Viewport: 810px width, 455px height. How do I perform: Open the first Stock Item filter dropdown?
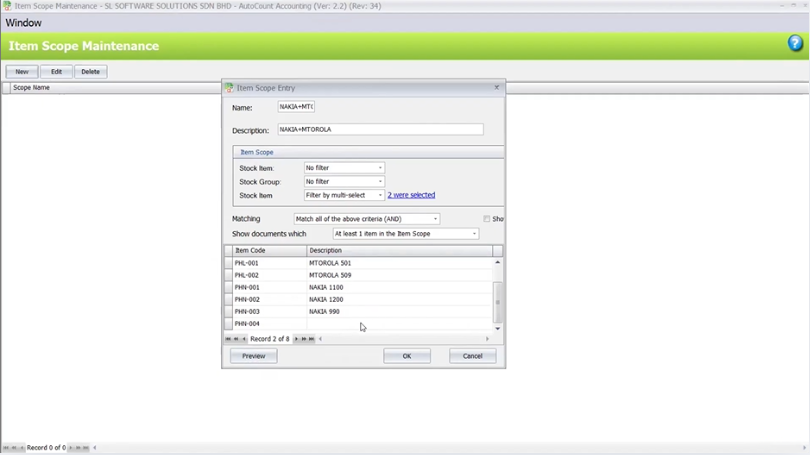coord(380,168)
